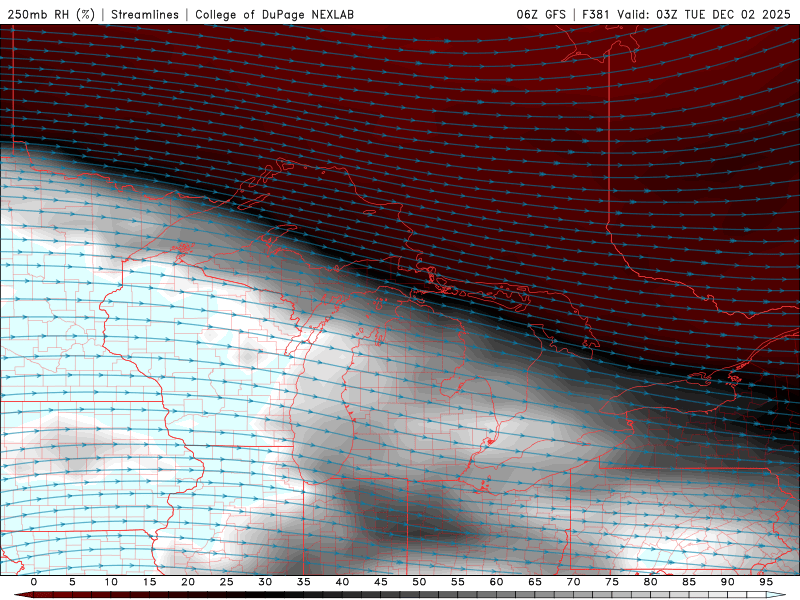Click the colorbar value label '70'

(x=573, y=582)
